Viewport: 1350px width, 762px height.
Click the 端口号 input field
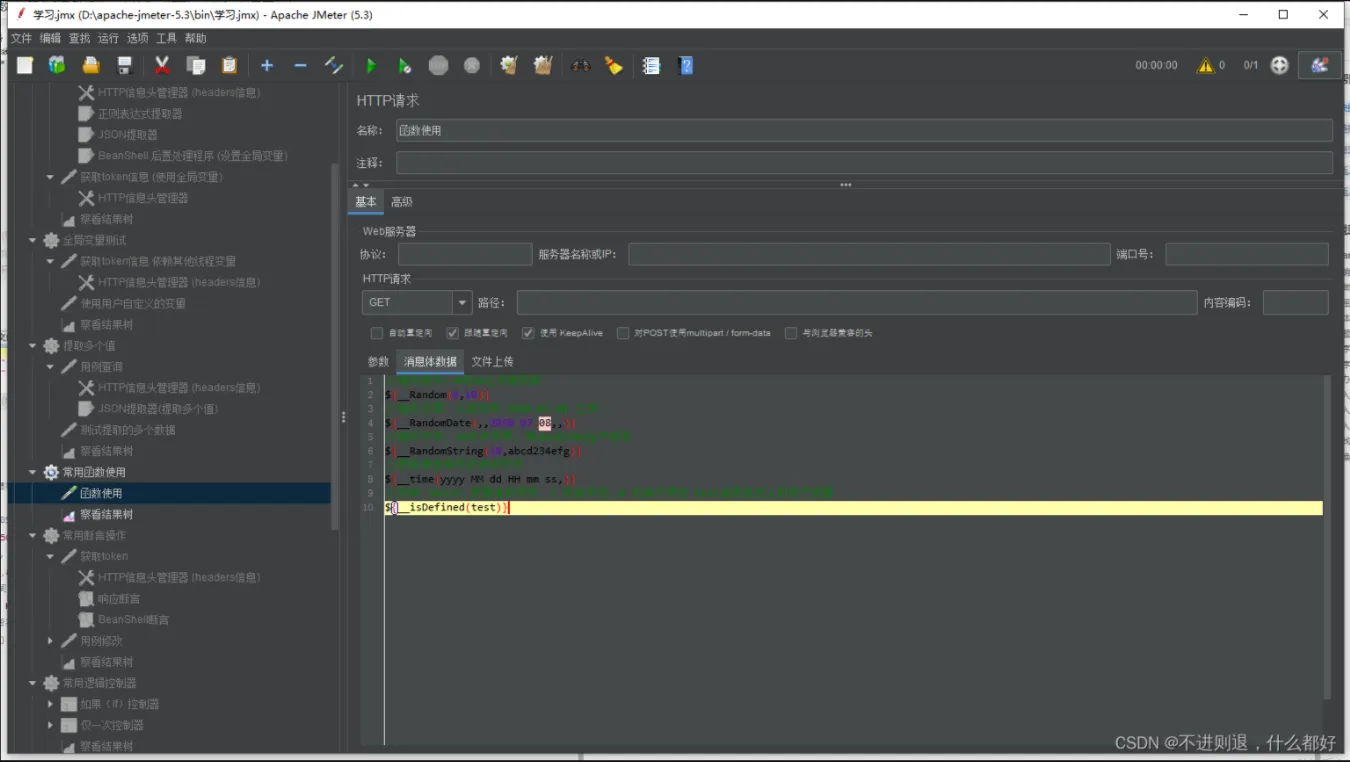pyautogui.click(x=1246, y=254)
